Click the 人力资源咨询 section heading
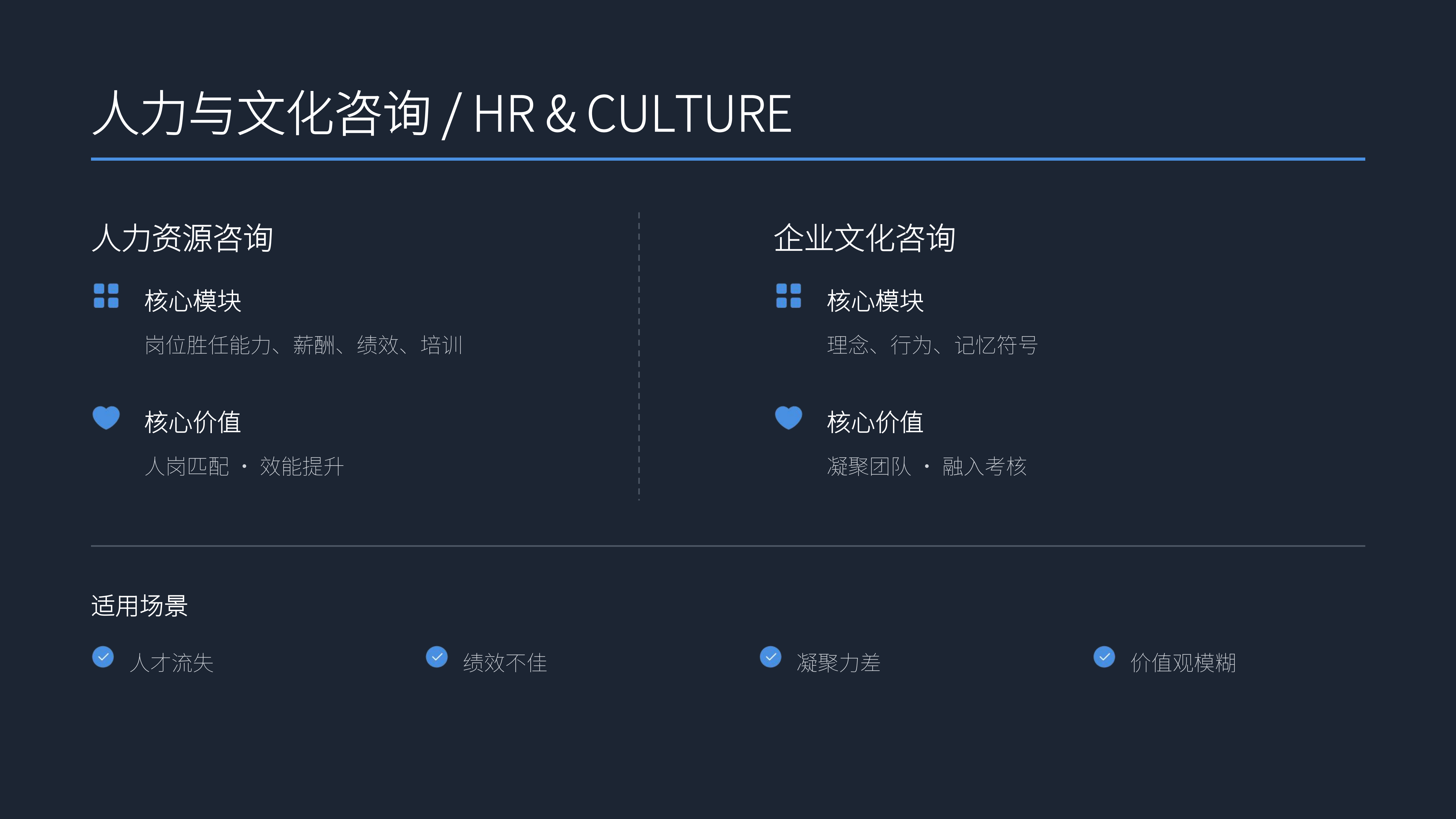1456x819 pixels. tap(183, 238)
